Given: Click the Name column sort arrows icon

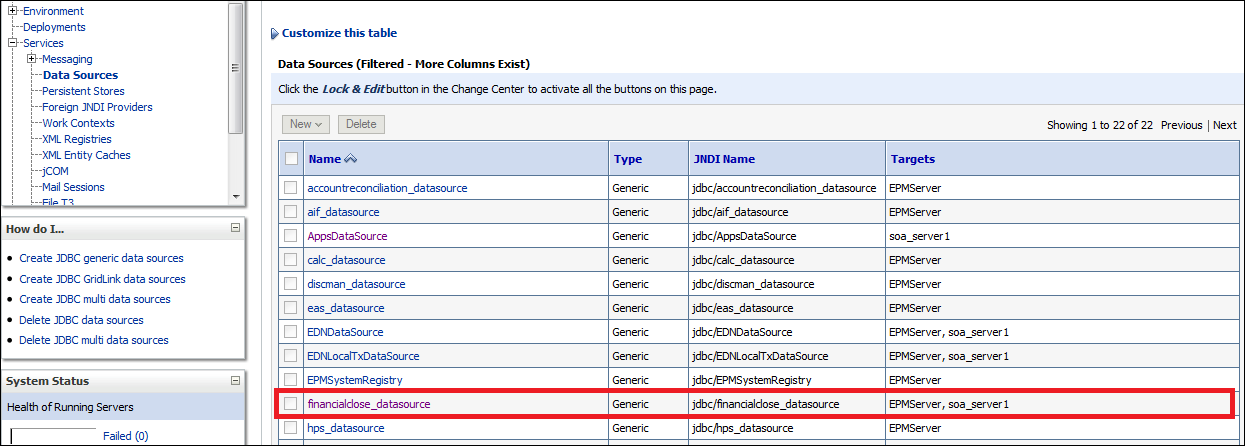Looking at the screenshot, I should pos(350,159).
